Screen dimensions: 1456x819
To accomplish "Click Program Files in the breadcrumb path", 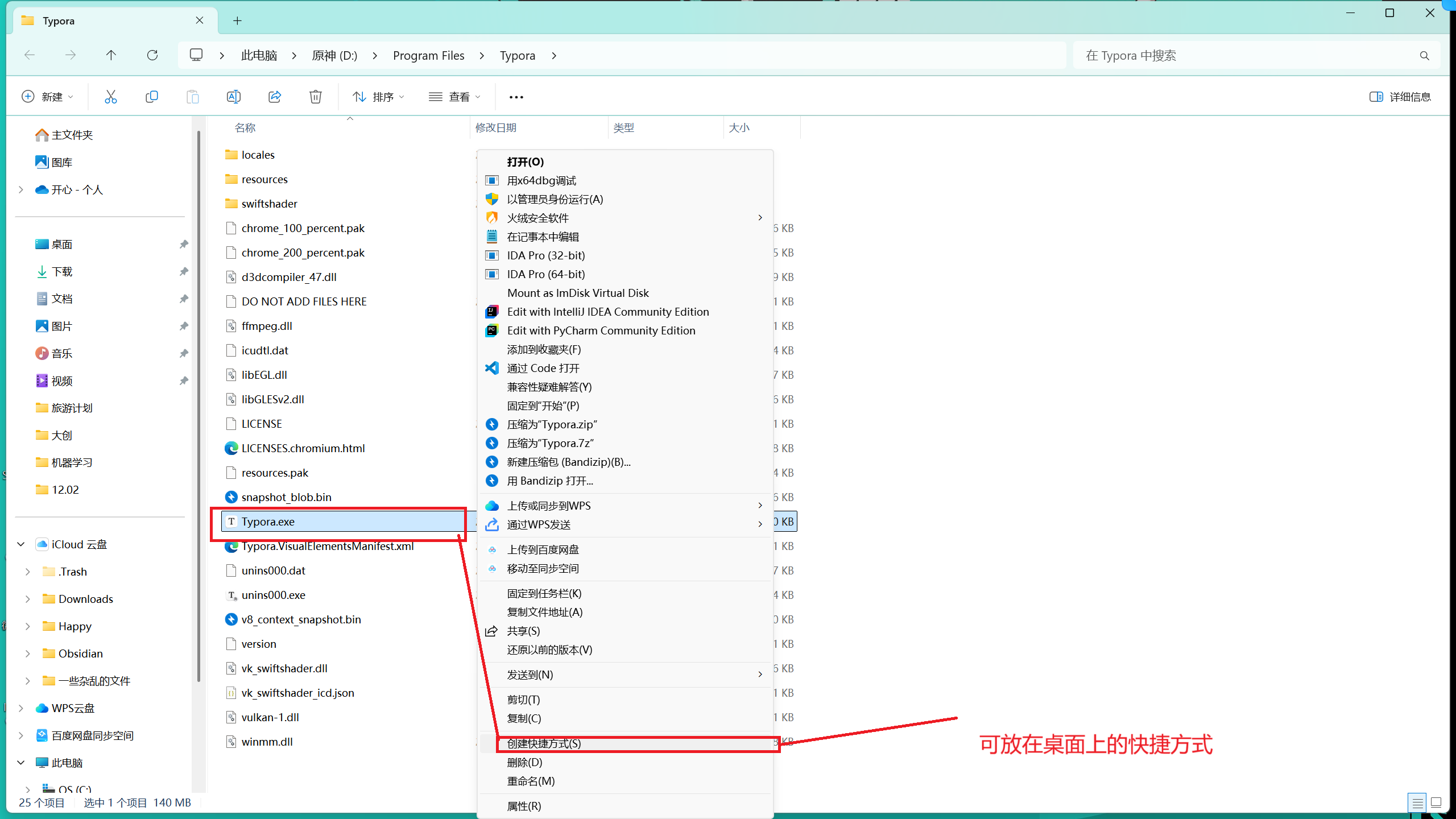I will (x=428, y=55).
